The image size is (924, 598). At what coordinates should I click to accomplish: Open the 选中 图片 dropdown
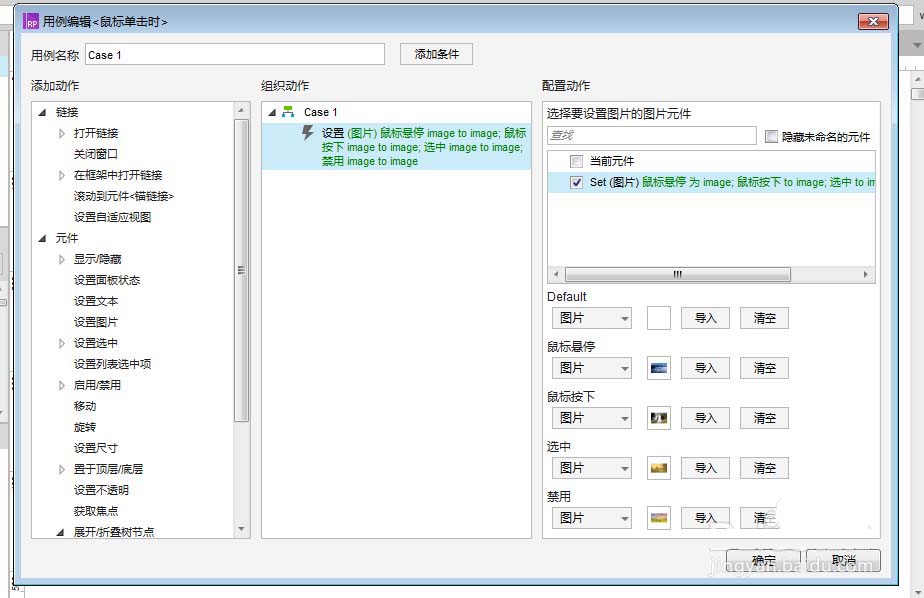coord(592,468)
